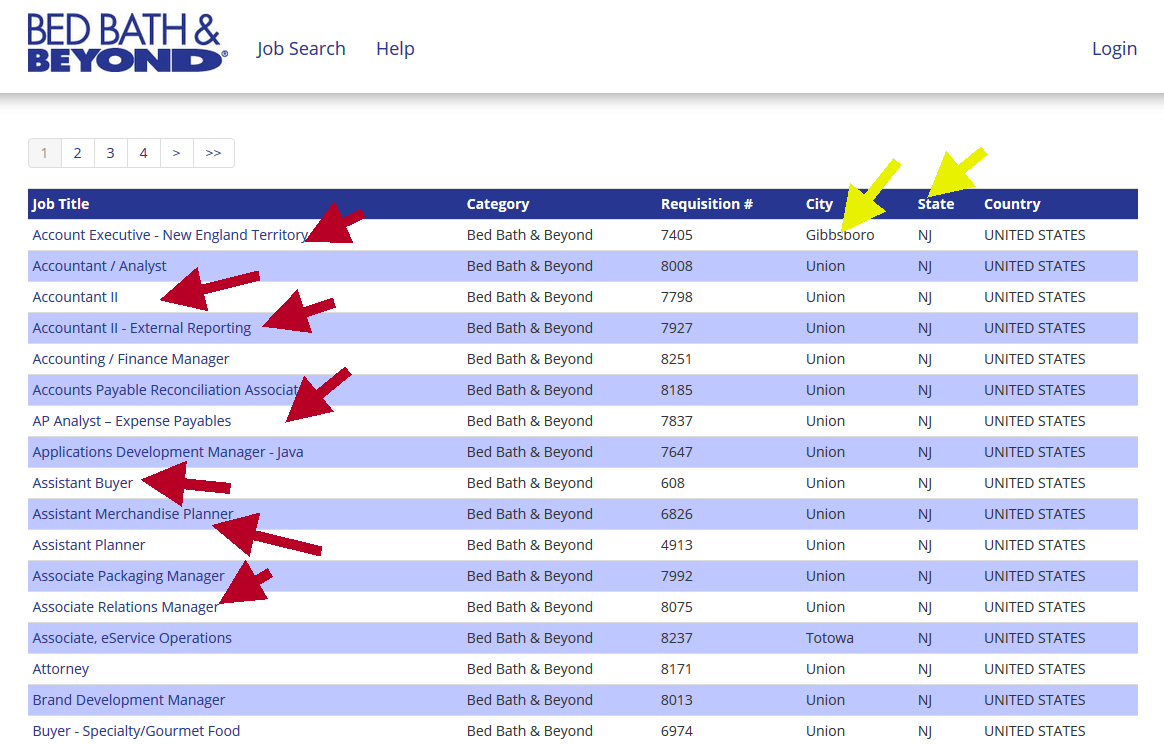The width and height of the screenshot is (1164, 745).
Task: Click the Bed Bath & Beyond logo
Action: pos(127,43)
